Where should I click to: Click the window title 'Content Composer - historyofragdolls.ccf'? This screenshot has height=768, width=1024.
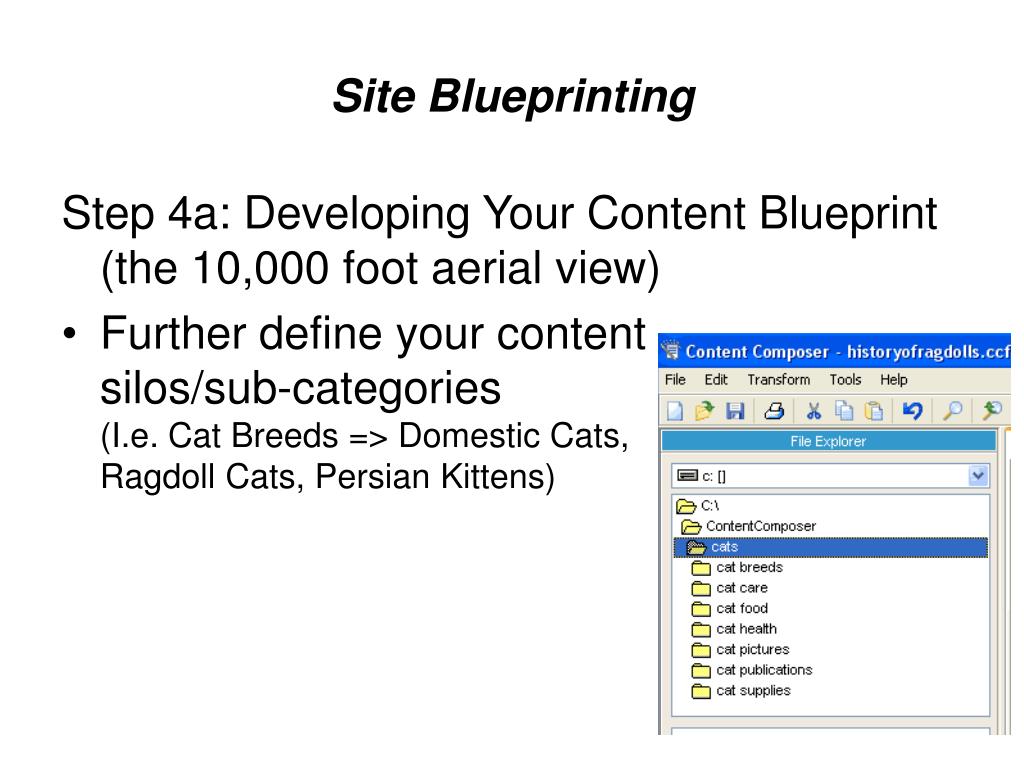click(x=848, y=351)
